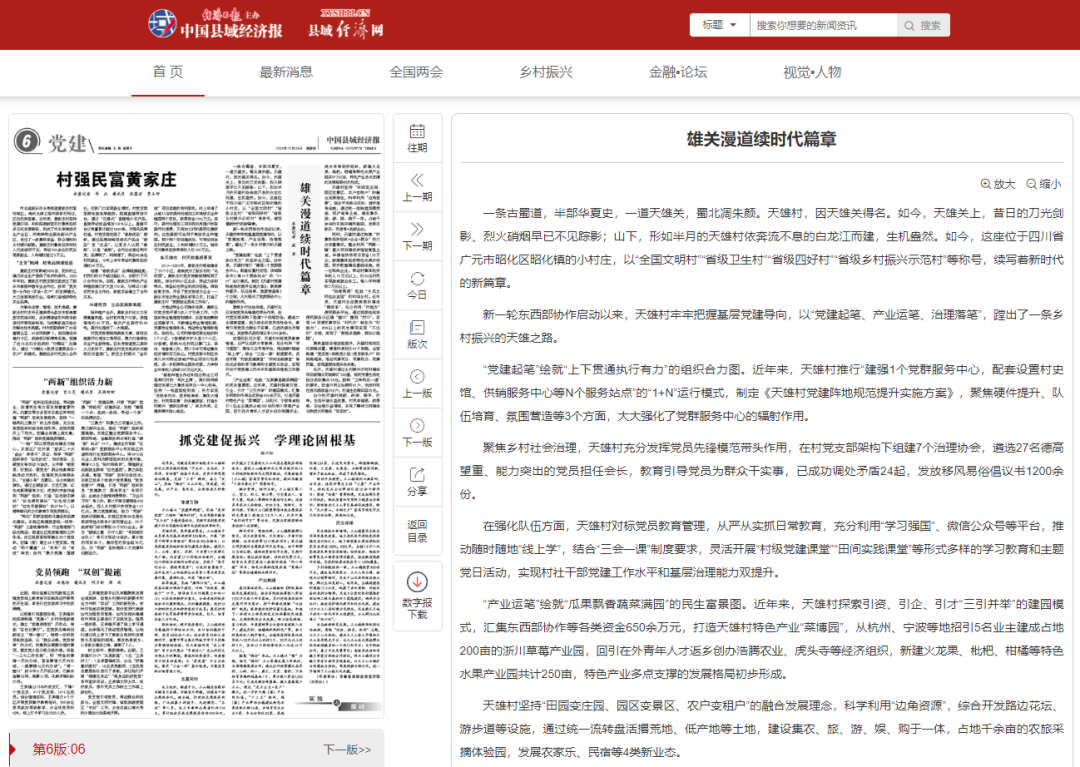Viewport: 1080px width, 767px height.
Task: Open the 党员领跑 "双创"提速 article on page image
Action: [79, 572]
